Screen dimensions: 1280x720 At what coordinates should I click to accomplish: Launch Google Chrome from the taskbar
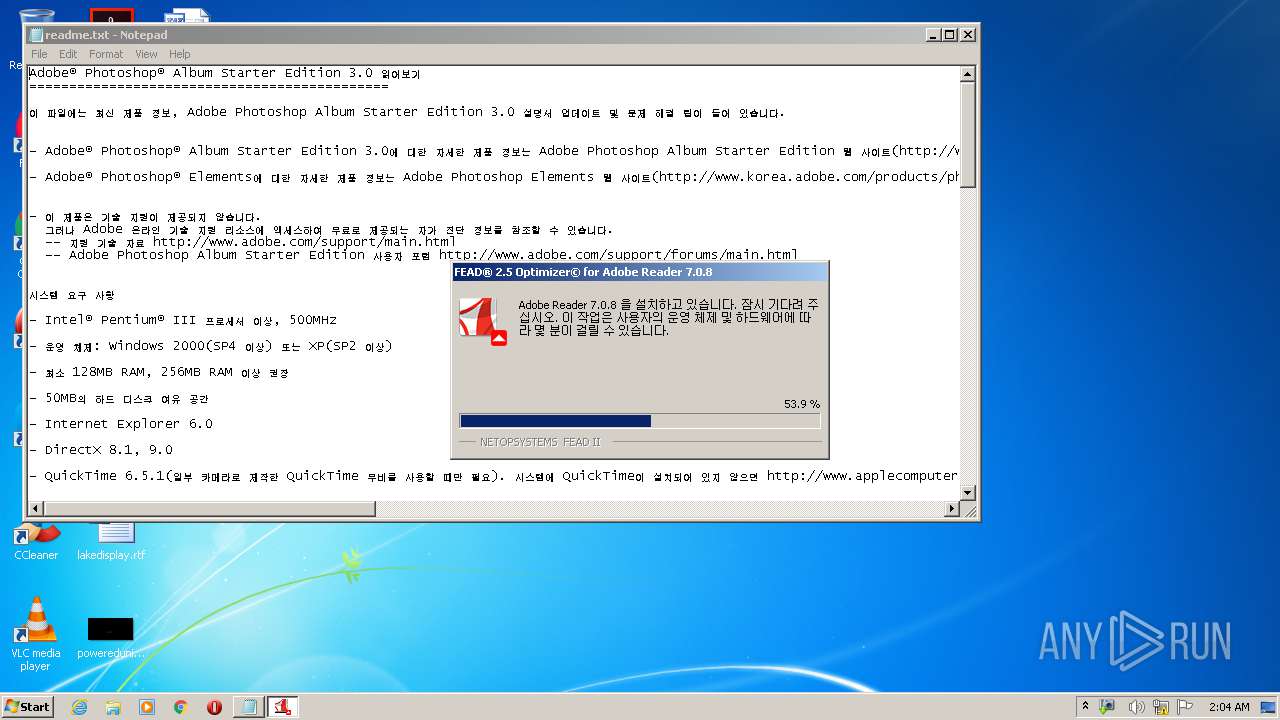pyautogui.click(x=180, y=707)
